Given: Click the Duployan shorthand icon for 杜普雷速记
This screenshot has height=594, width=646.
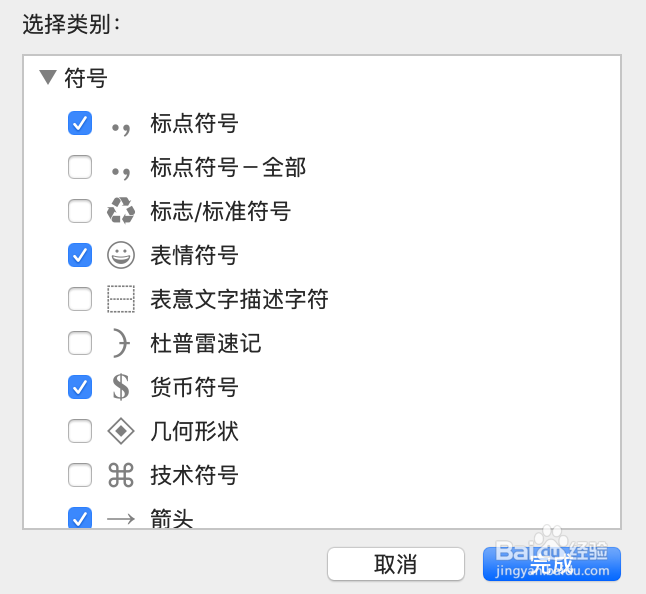Looking at the screenshot, I should 121,343.
